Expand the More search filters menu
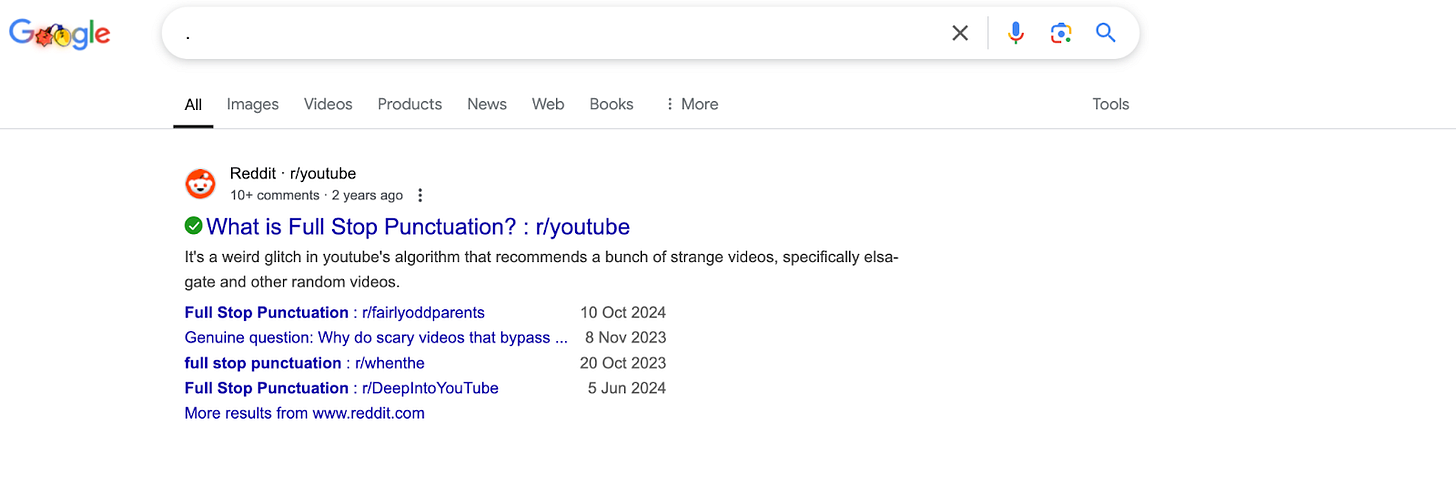This screenshot has width=1456, height=484. (x=691, y=104)
